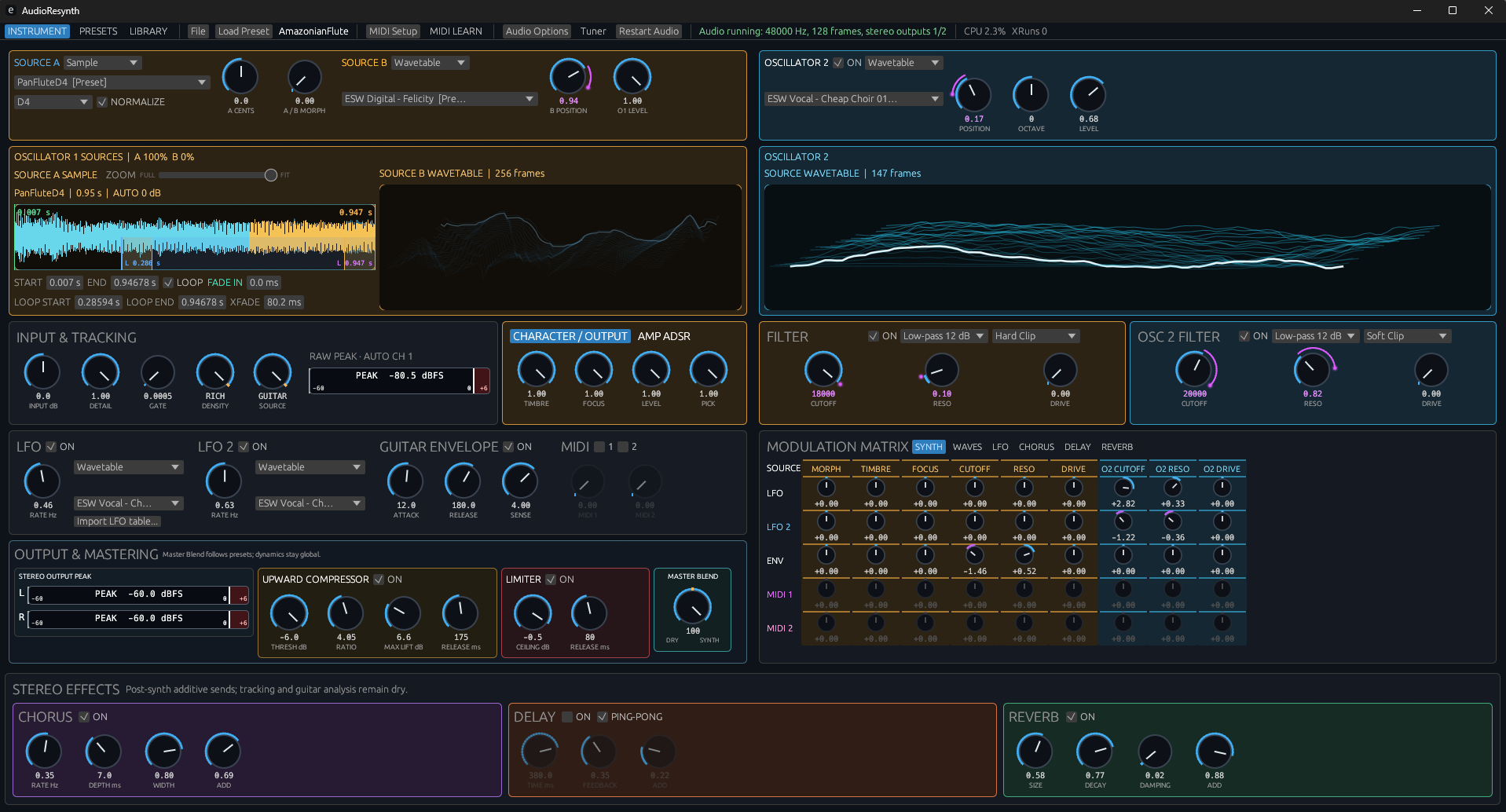Open the LIBRARY tab

pos(148,31)
